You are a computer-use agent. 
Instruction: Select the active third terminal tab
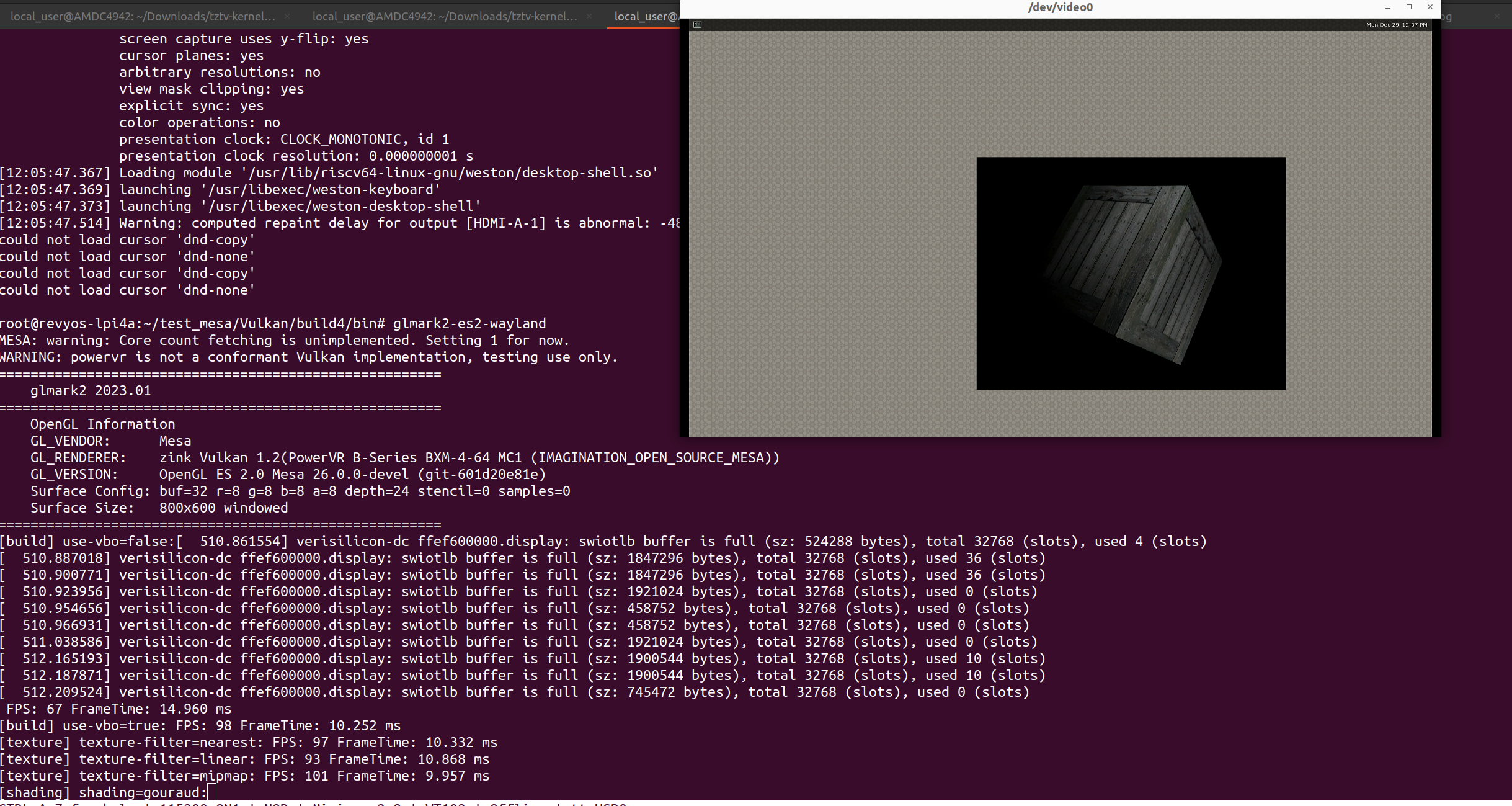coord(645,17)
